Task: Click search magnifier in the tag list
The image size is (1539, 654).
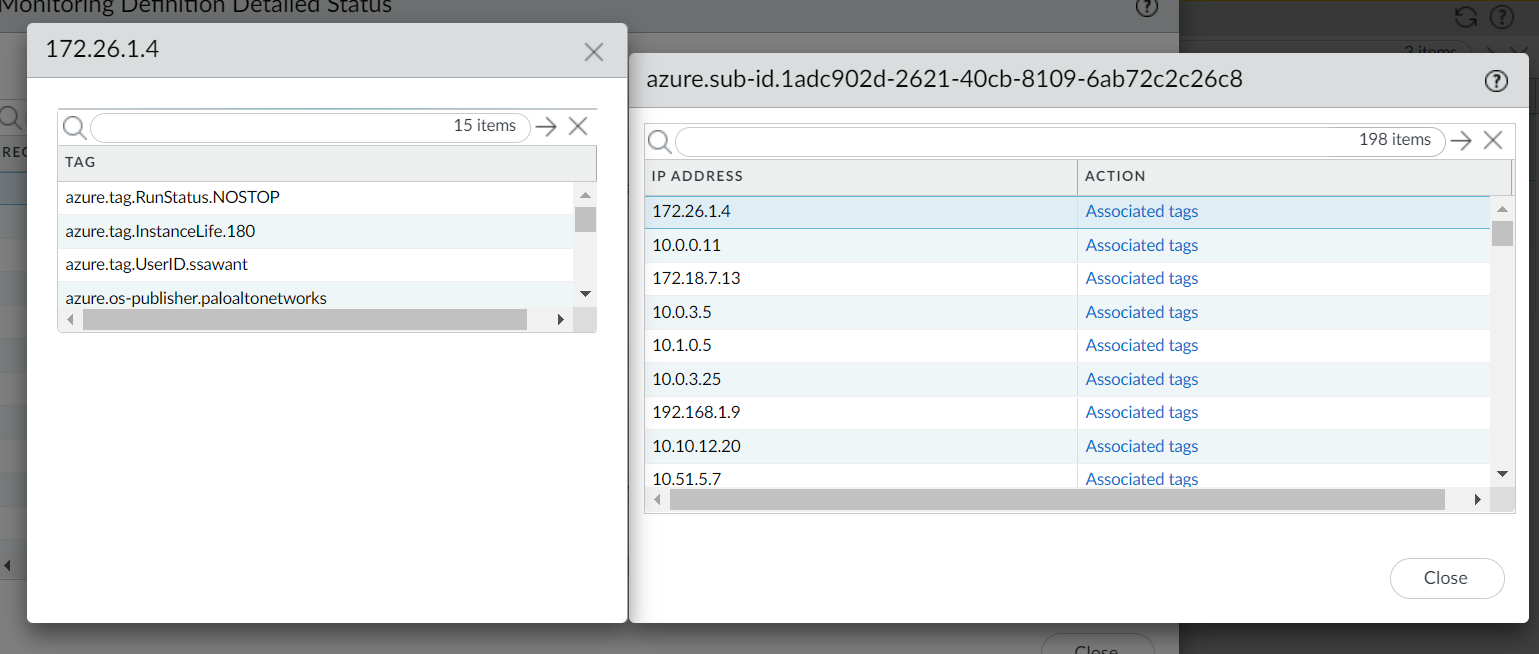Action: (74, 127)
